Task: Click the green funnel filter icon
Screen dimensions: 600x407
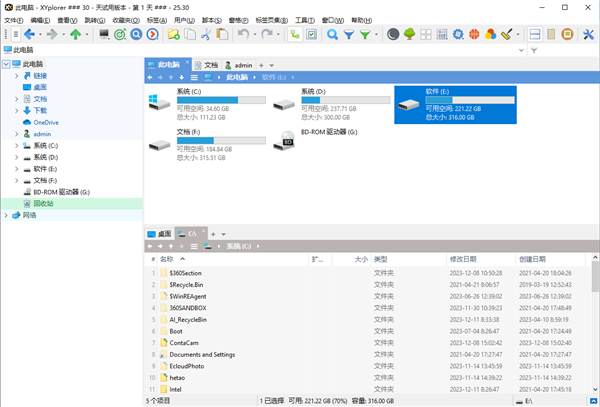Action: tap(365, 34)
